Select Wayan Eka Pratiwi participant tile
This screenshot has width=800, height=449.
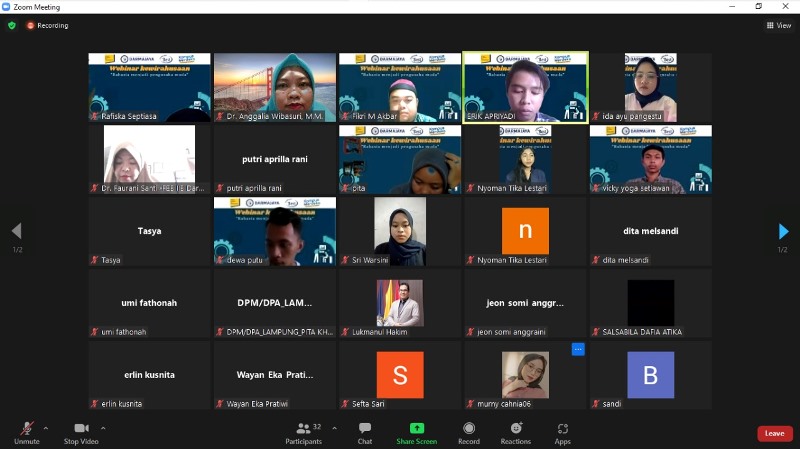point(275,375)
